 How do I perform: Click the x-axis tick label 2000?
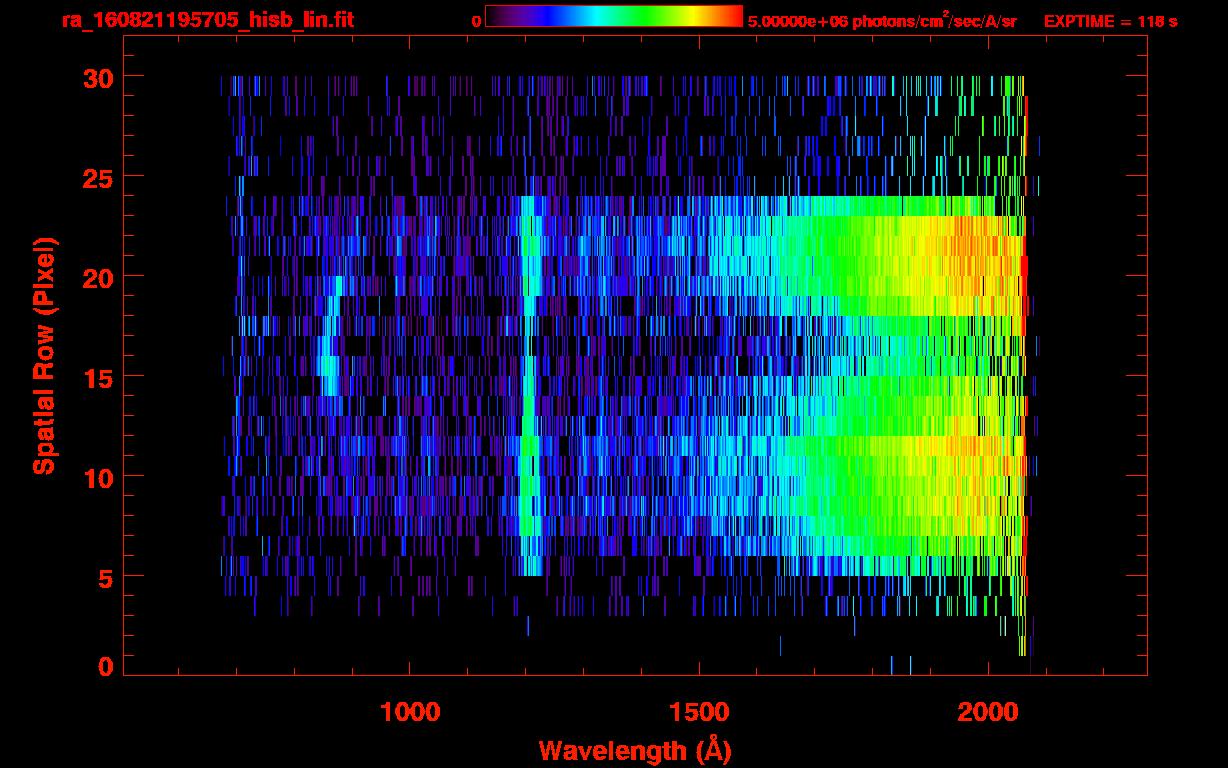click(987, 712)
